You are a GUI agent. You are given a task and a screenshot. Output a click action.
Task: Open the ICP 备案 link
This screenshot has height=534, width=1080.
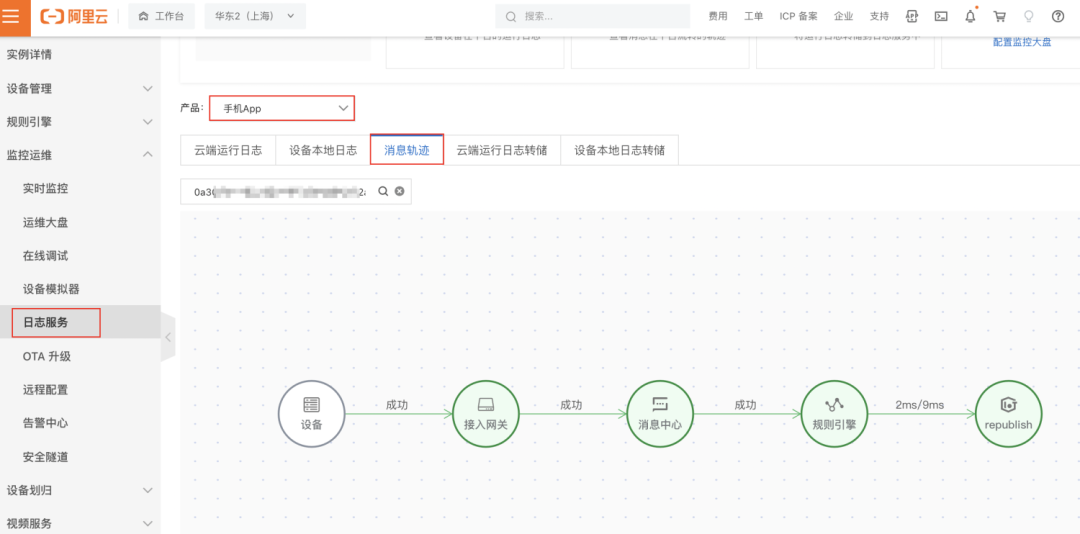pos(798,16)
